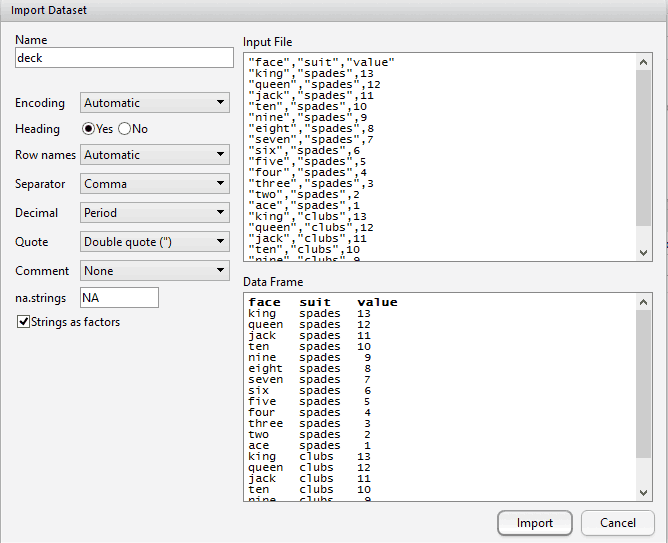Click the Input File scrollbar thumb

(x=643, y=148)
